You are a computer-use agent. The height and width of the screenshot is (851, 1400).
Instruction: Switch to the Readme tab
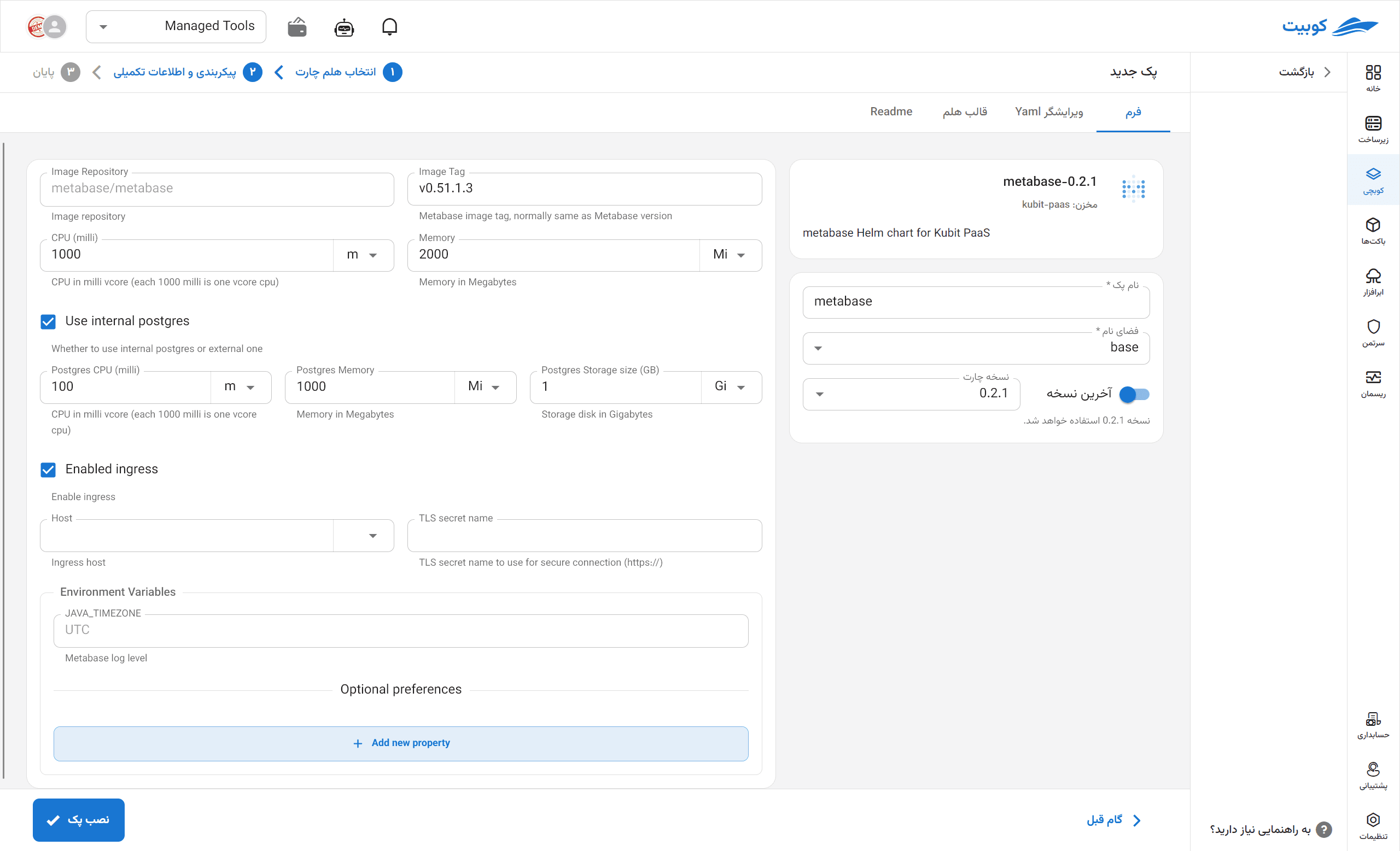(891, 112)
